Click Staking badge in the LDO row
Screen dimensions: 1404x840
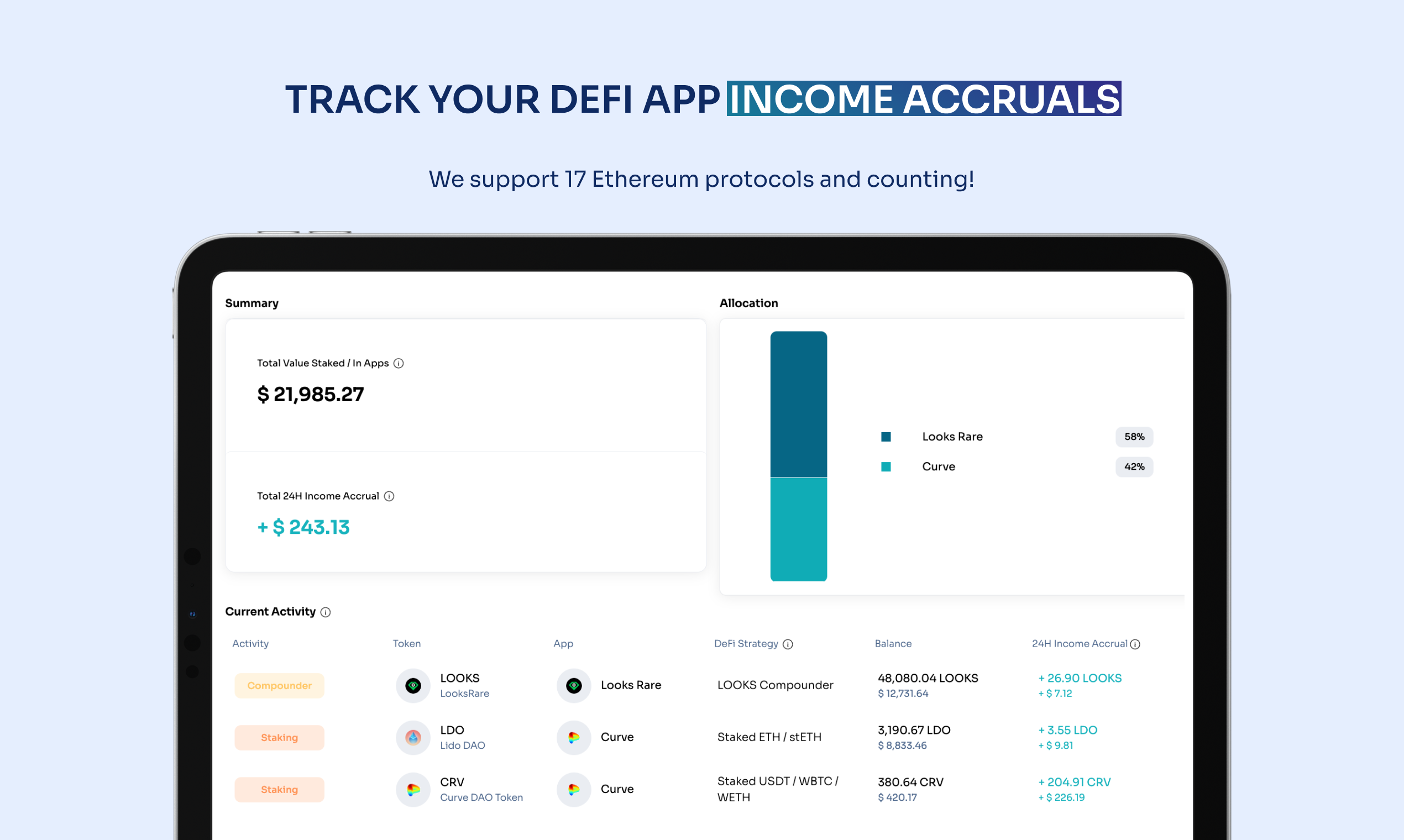(280, 738)
